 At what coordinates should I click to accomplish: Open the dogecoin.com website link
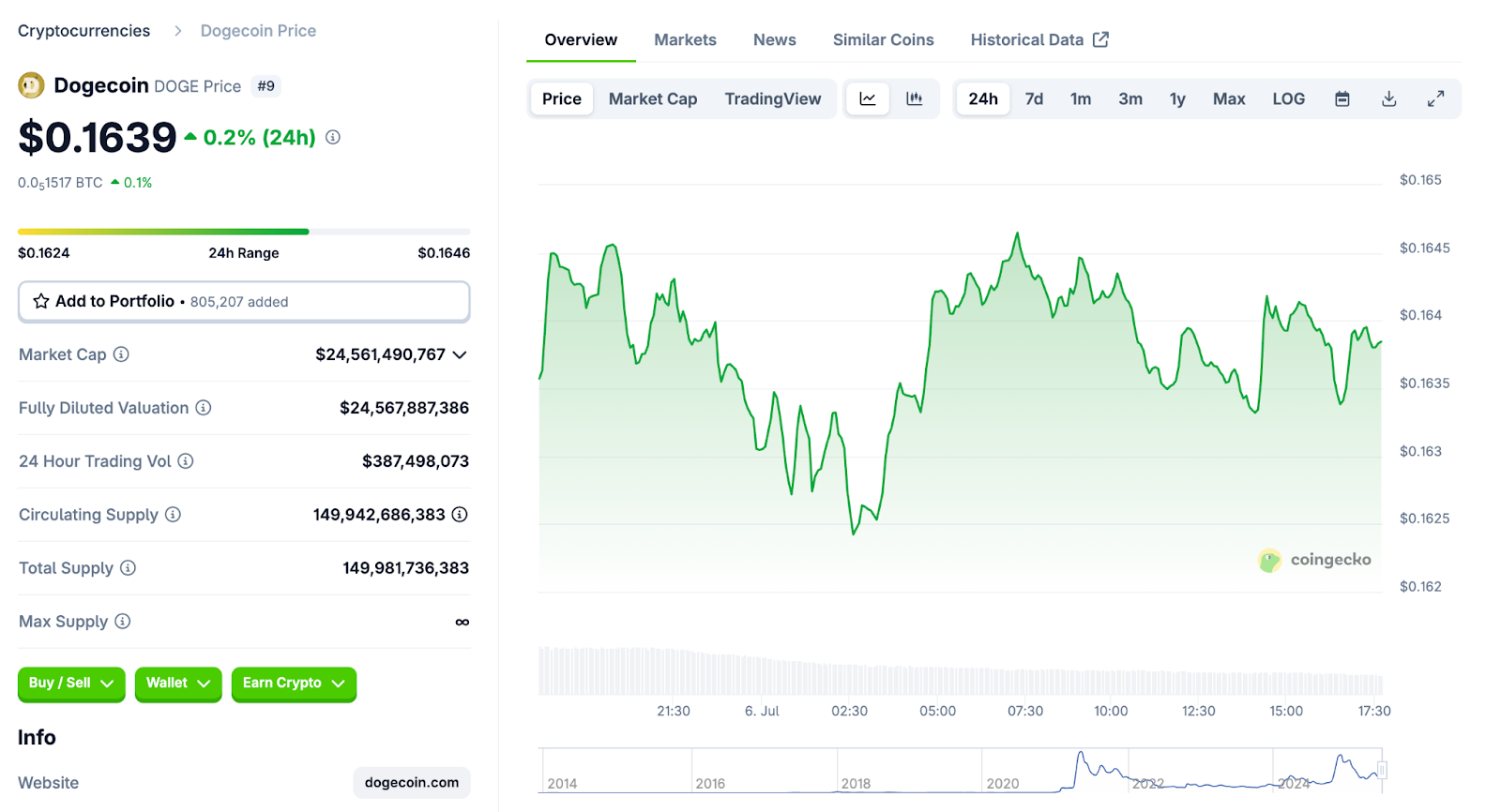coord(411,782)
